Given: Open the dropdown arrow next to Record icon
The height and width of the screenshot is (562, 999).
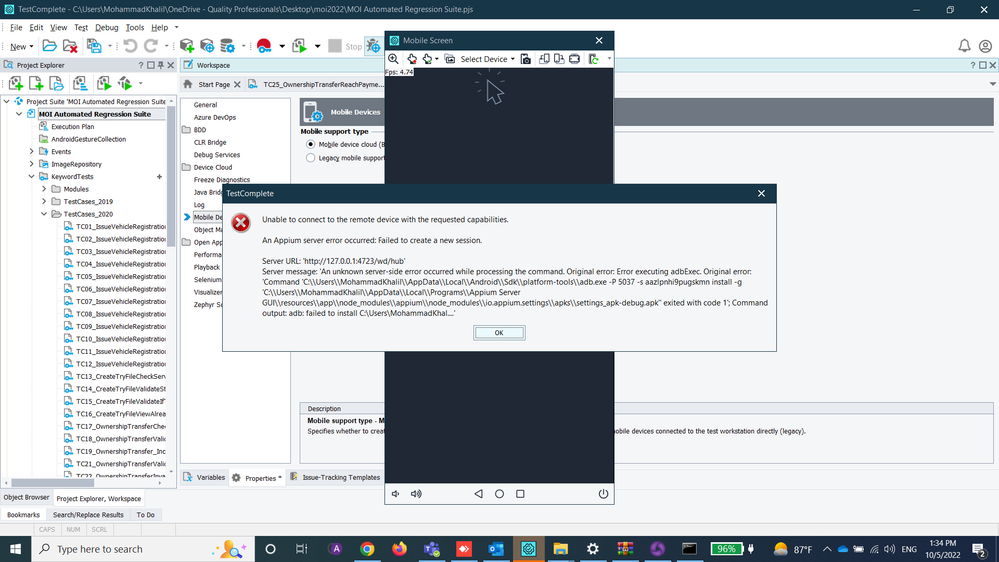Looking at the screenshot, I should click(x=282, y=47).
